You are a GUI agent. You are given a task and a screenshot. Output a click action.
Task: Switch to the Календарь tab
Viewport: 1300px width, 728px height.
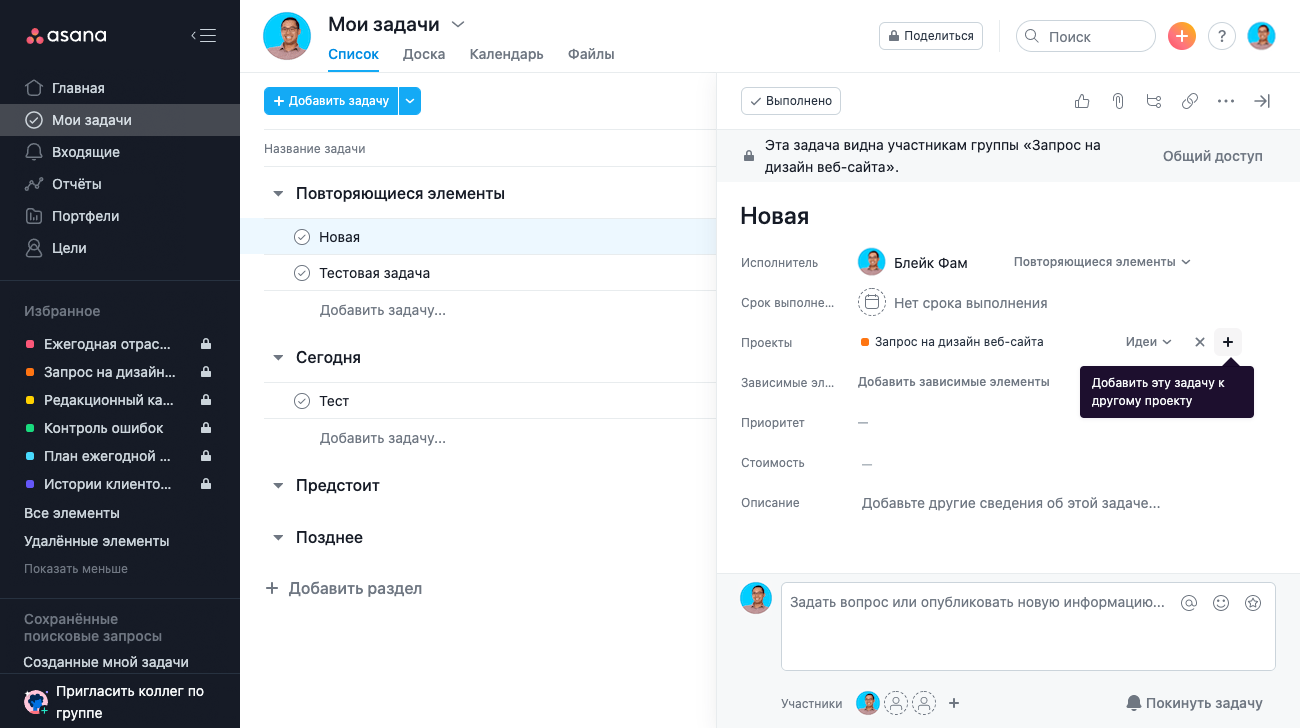point(507,54)
